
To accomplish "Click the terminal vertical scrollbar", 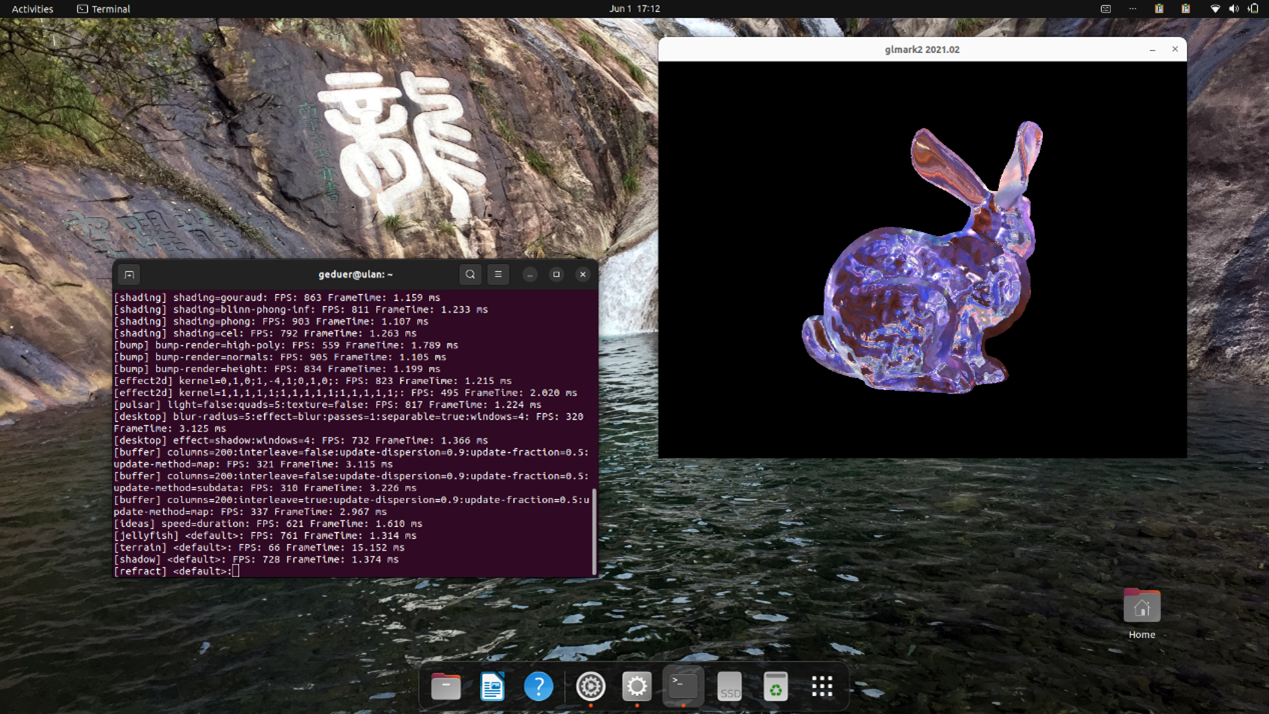I will pyautogui.click(x=594, y=532).
